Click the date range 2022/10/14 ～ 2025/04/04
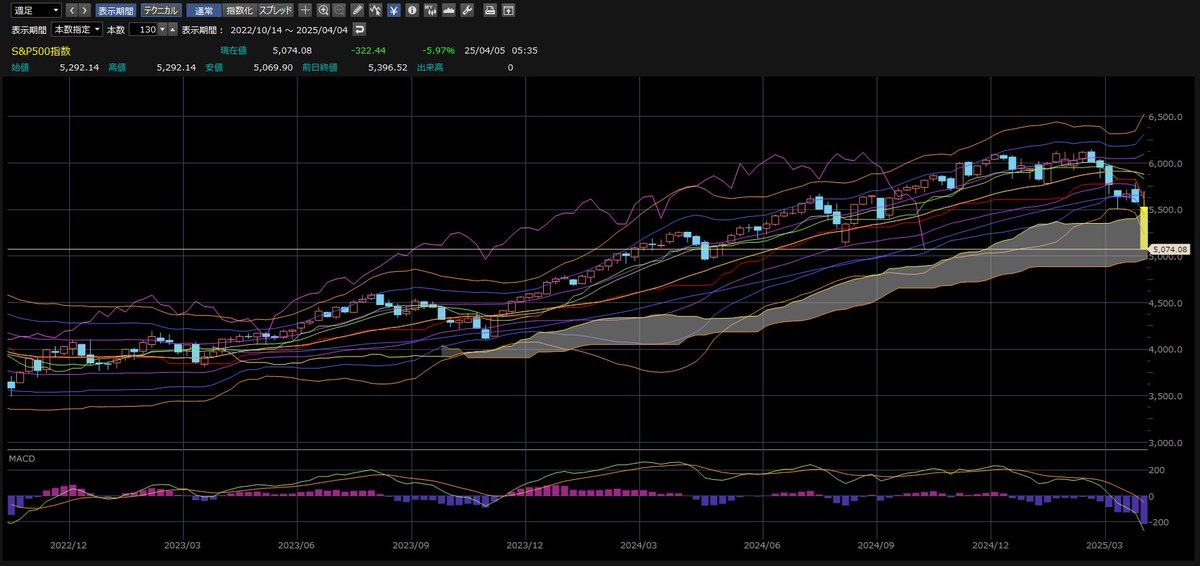1200x566 pixels. [289, 30]
